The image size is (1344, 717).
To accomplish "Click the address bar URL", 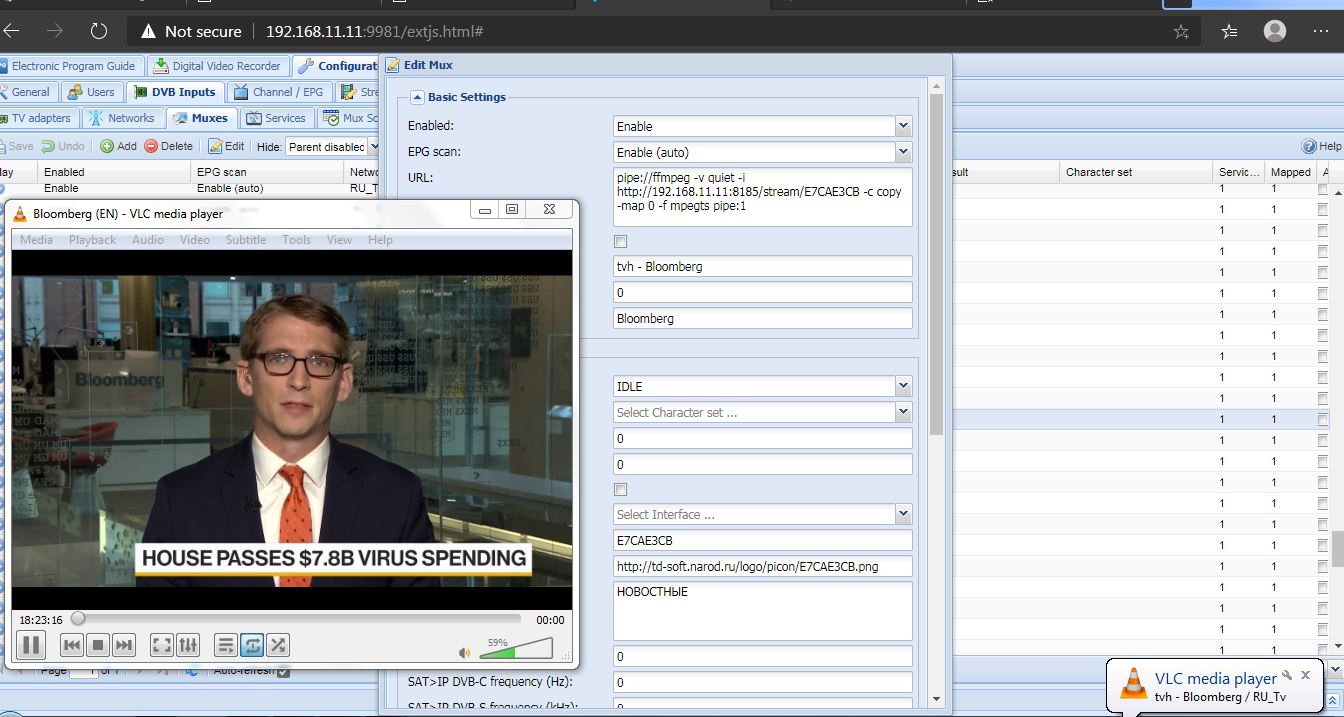I will (375, 31).
